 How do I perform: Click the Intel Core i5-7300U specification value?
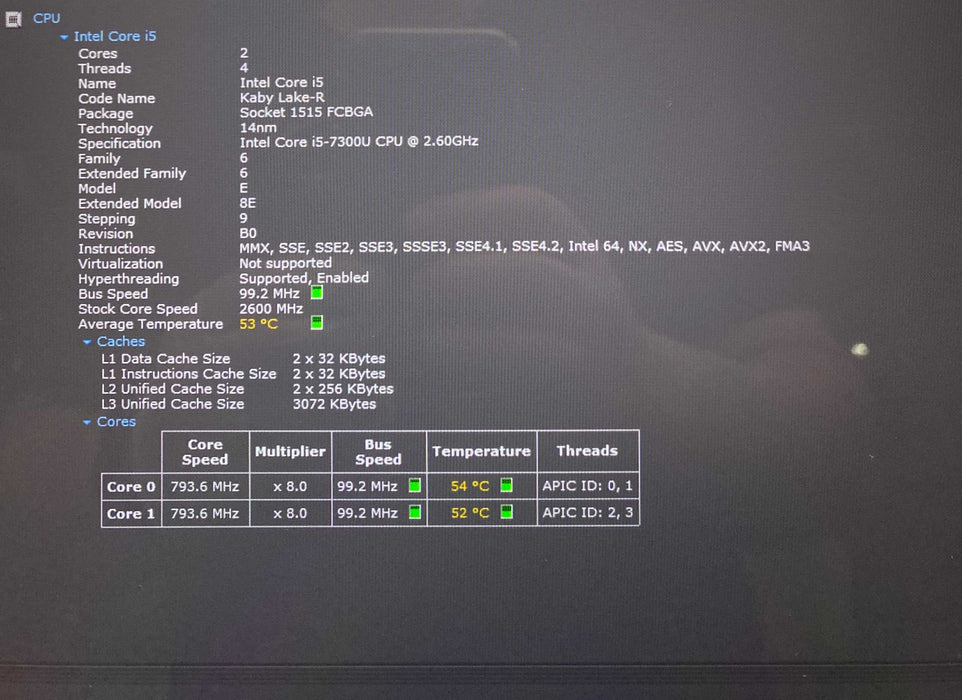pyautogui.click(x=359, y=142)
